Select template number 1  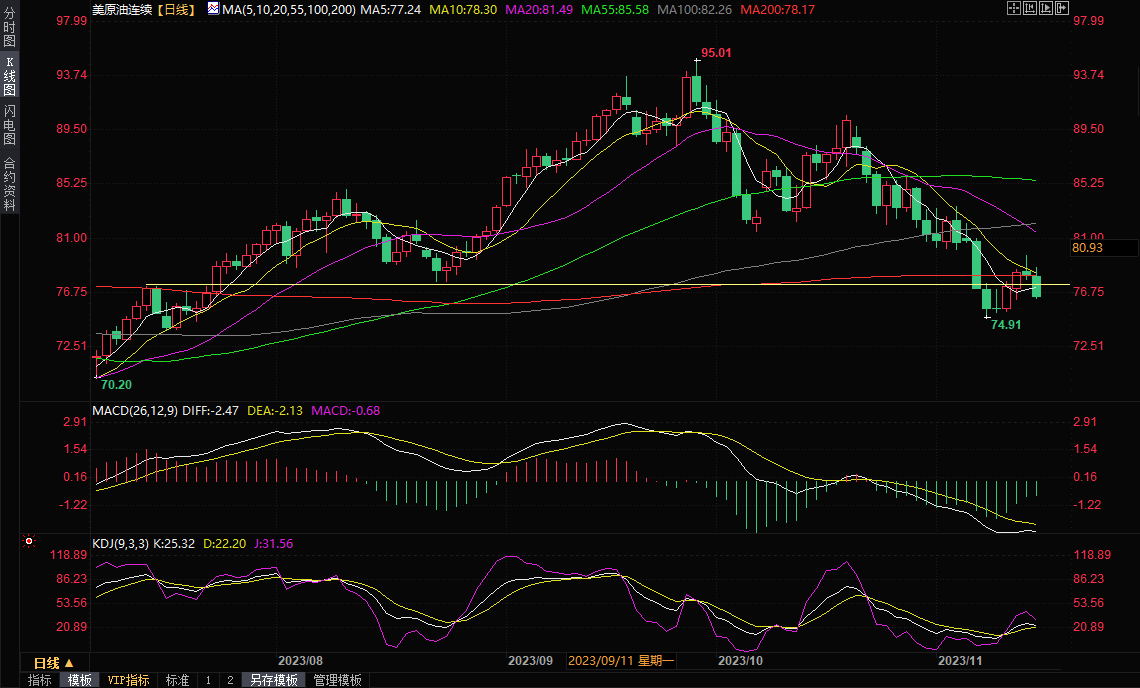[208, 680]
